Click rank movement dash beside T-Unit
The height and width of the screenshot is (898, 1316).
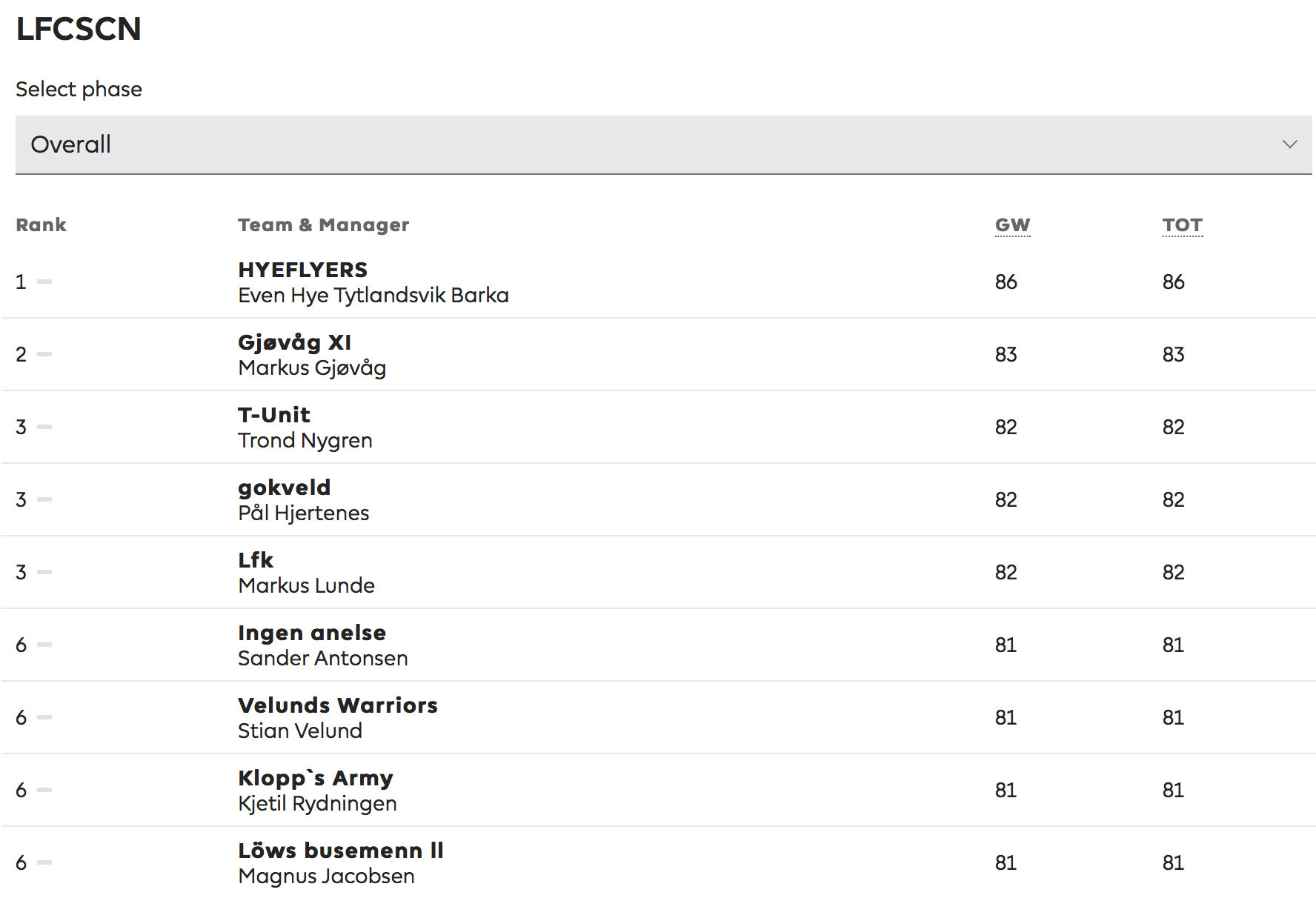(x=44, y=427)
